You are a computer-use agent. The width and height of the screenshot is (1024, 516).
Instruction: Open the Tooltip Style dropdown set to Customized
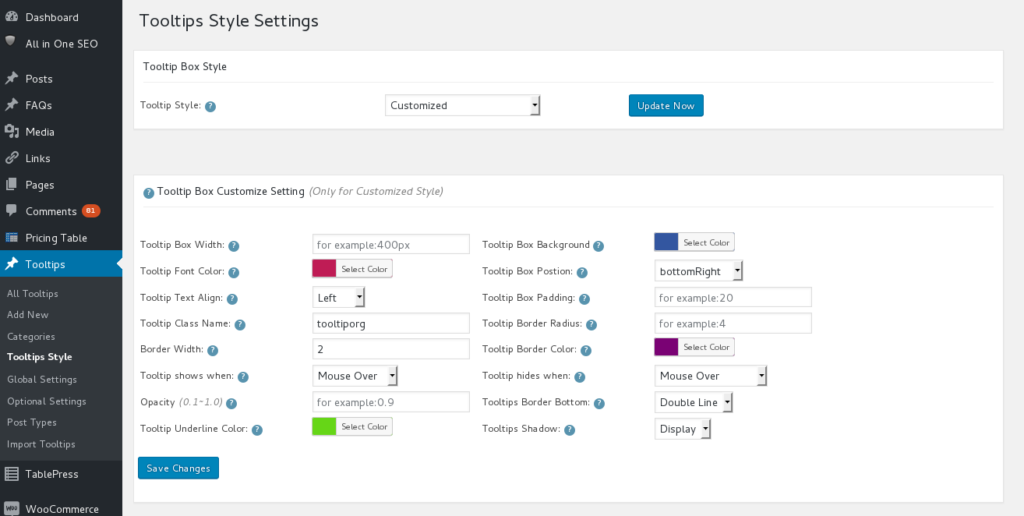tap(462, 105)
